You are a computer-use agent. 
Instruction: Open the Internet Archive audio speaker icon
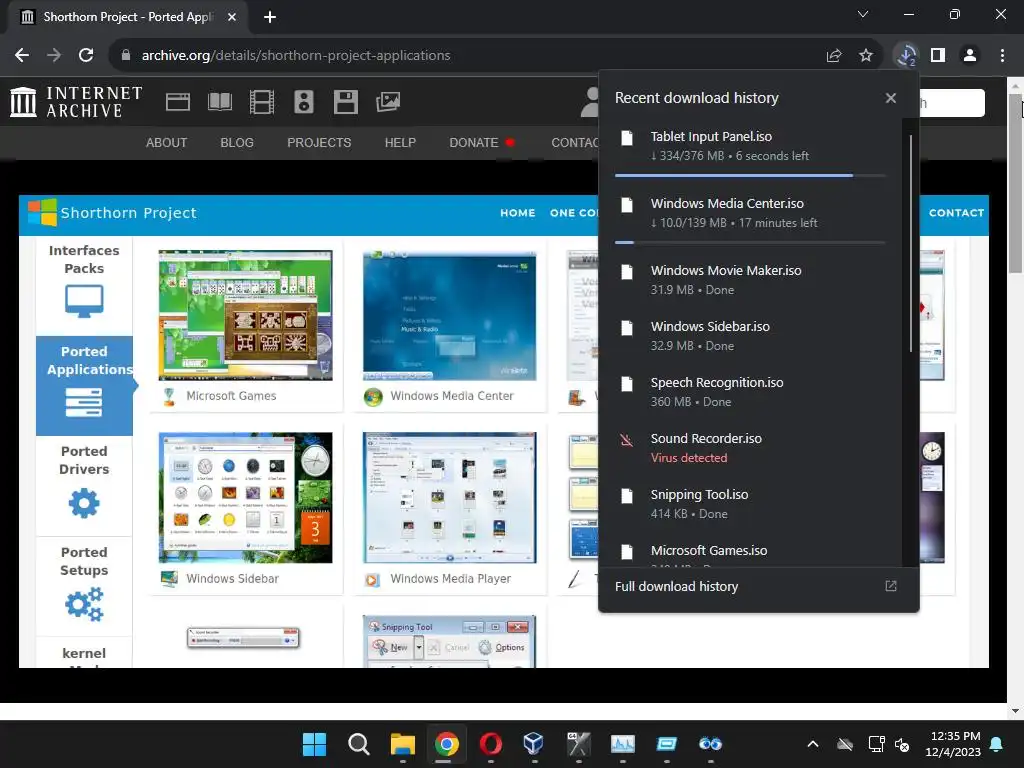(x=304, y=102)
